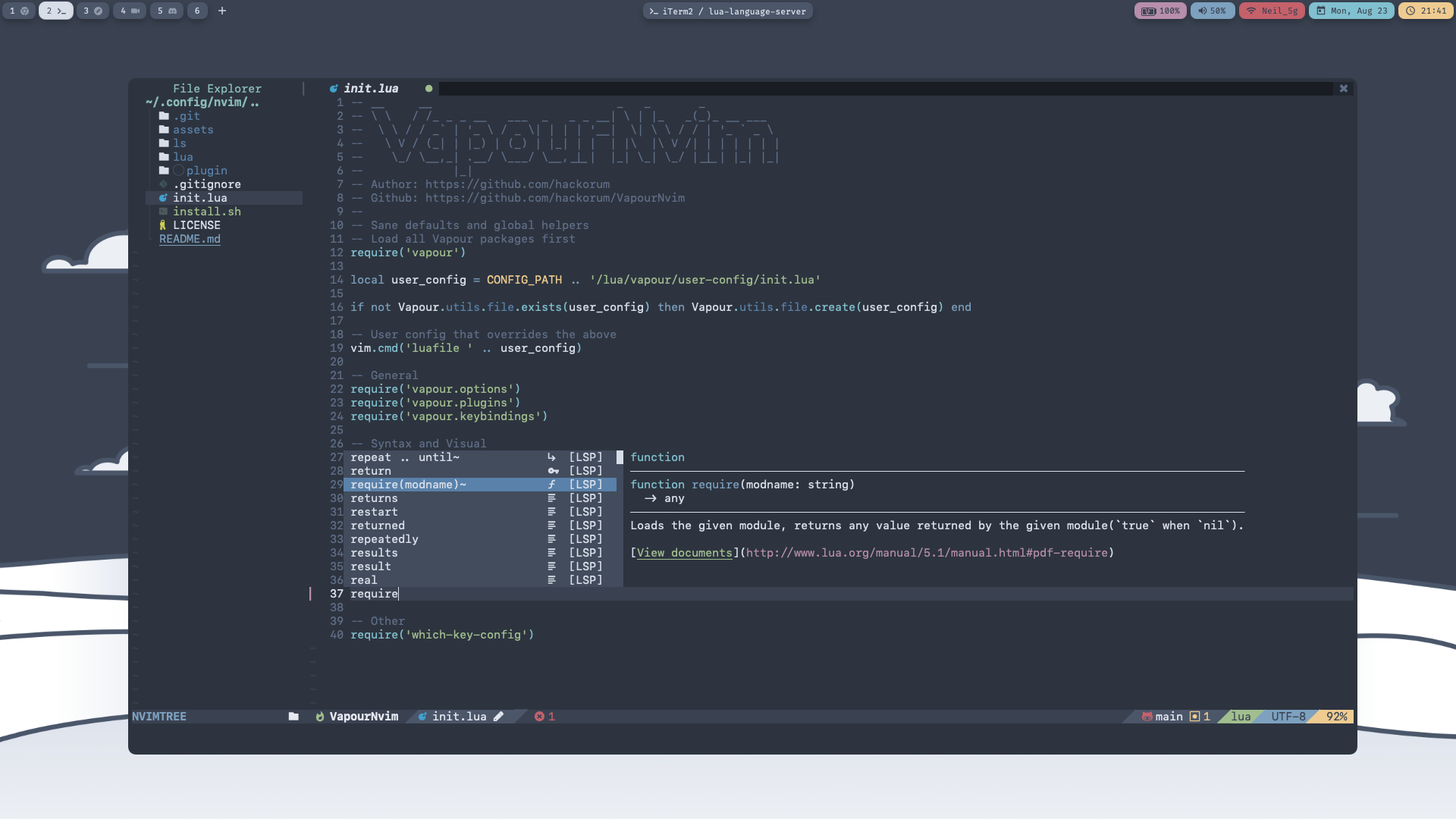Click the battery 100% indicator
This screenshot has width=1456, height=819.
click(x=1160, y=11)
